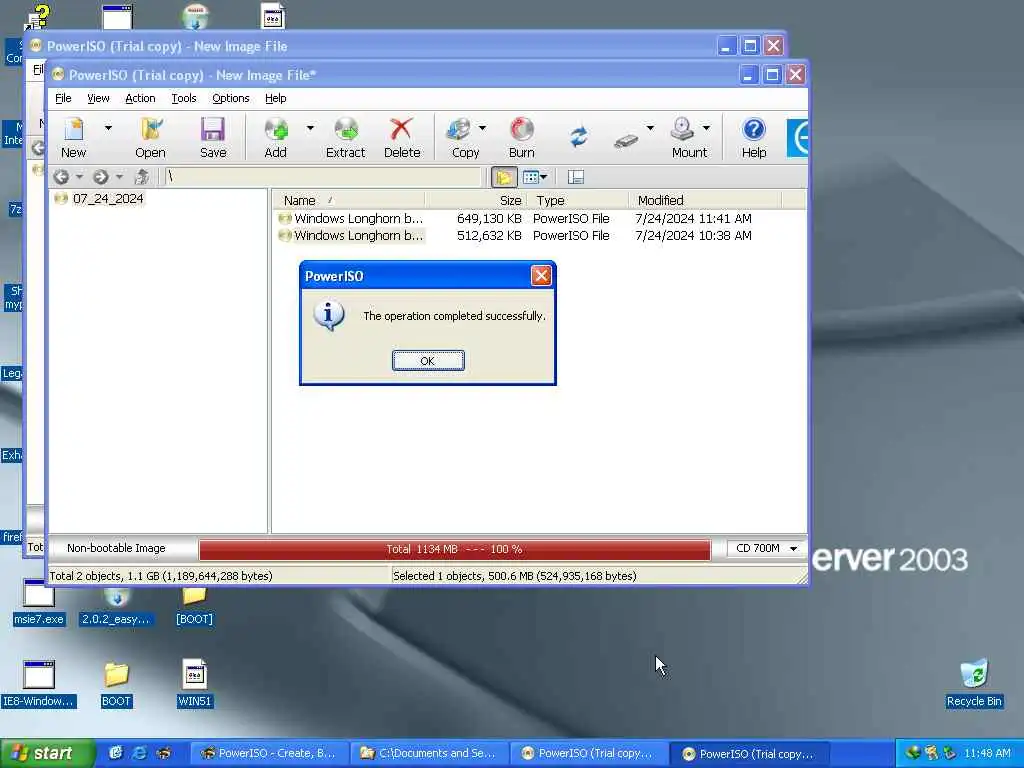Select the IE8-Window... desktop icon
The width and height of the screenshot is (1024, 768).
pyautogui.click(x=39, y=684)
